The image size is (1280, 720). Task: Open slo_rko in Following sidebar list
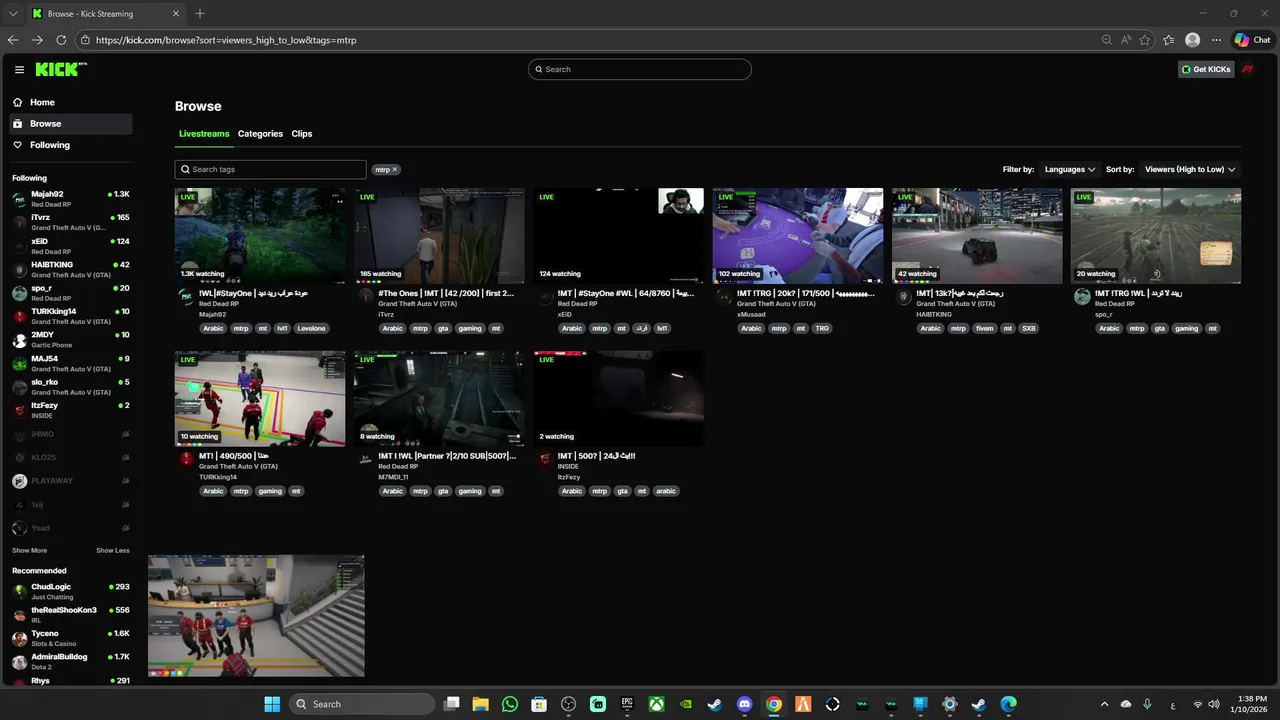(x=71, y=386)
